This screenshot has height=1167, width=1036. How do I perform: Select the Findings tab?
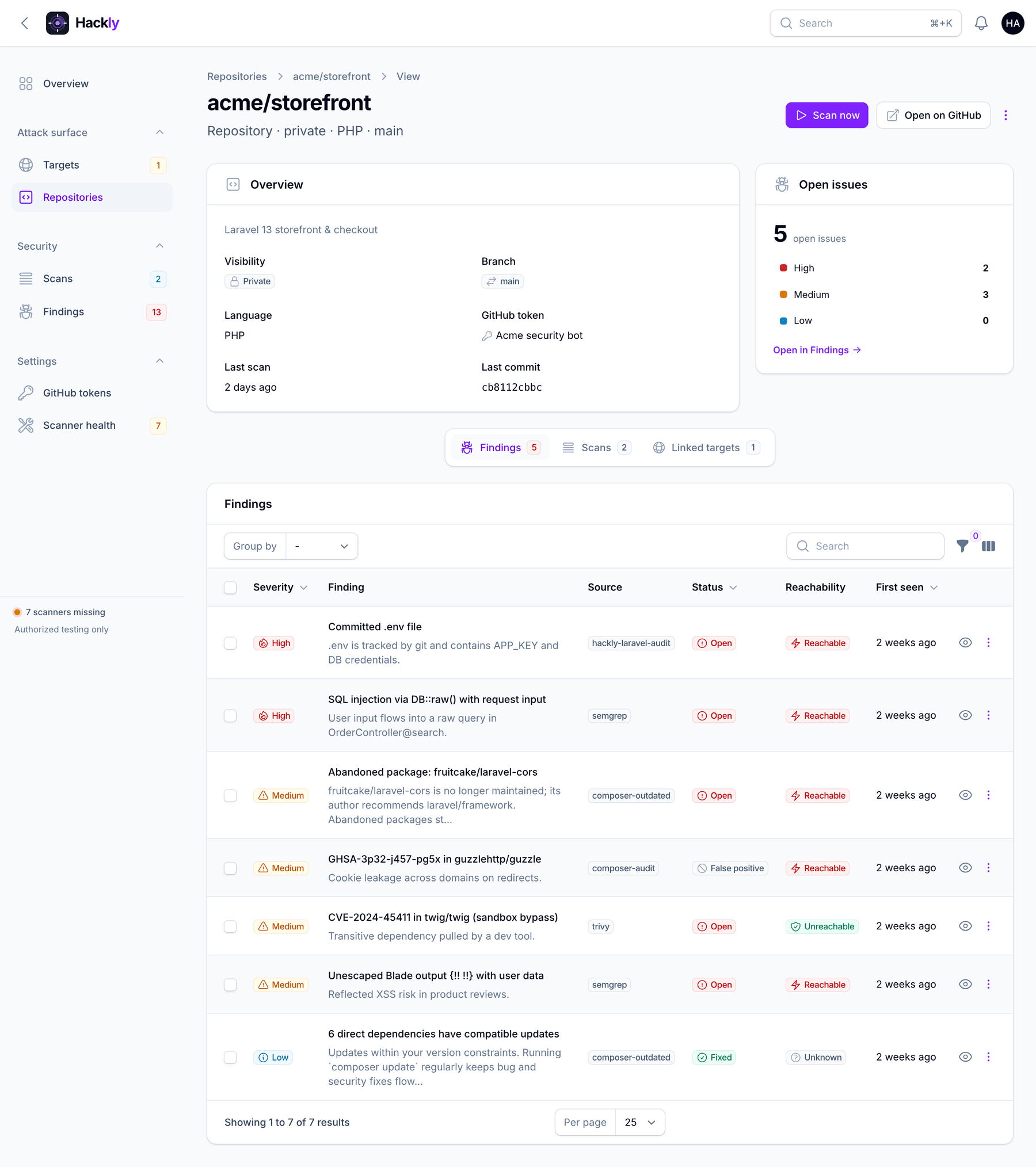pos(501,448)
